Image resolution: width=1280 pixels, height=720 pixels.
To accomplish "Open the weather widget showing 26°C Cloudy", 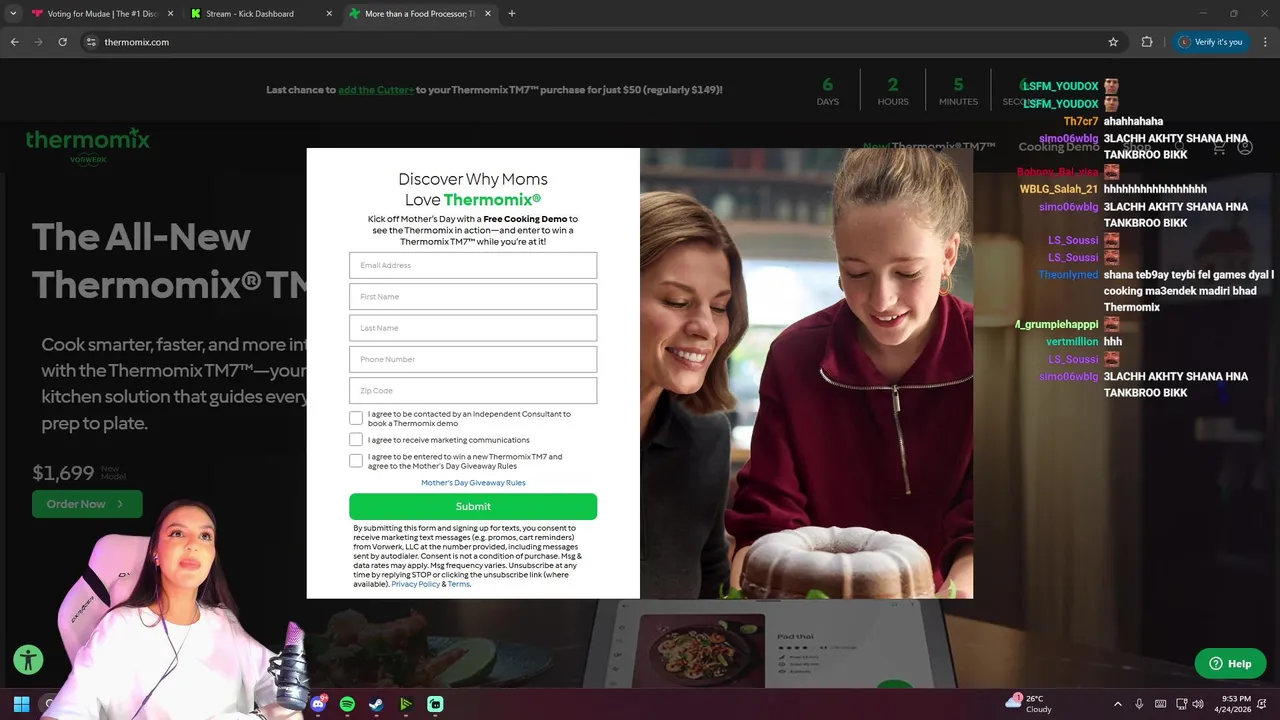I will pos(1028,704).
